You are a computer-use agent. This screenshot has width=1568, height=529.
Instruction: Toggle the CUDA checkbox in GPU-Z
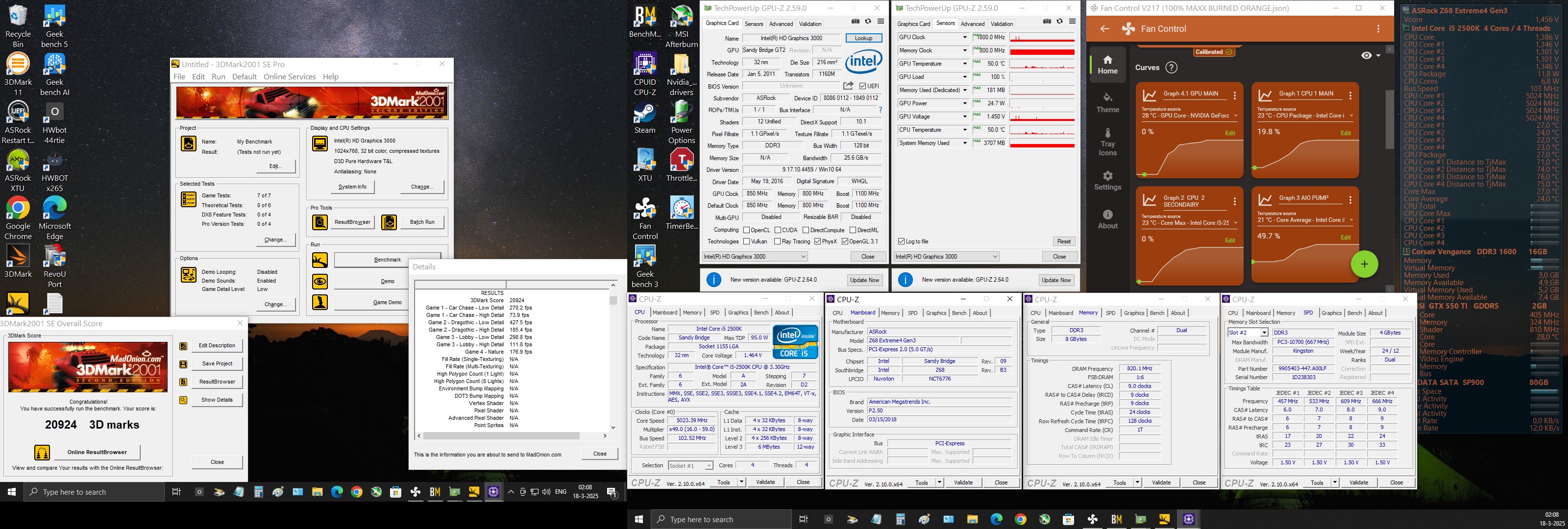(777, 230)
